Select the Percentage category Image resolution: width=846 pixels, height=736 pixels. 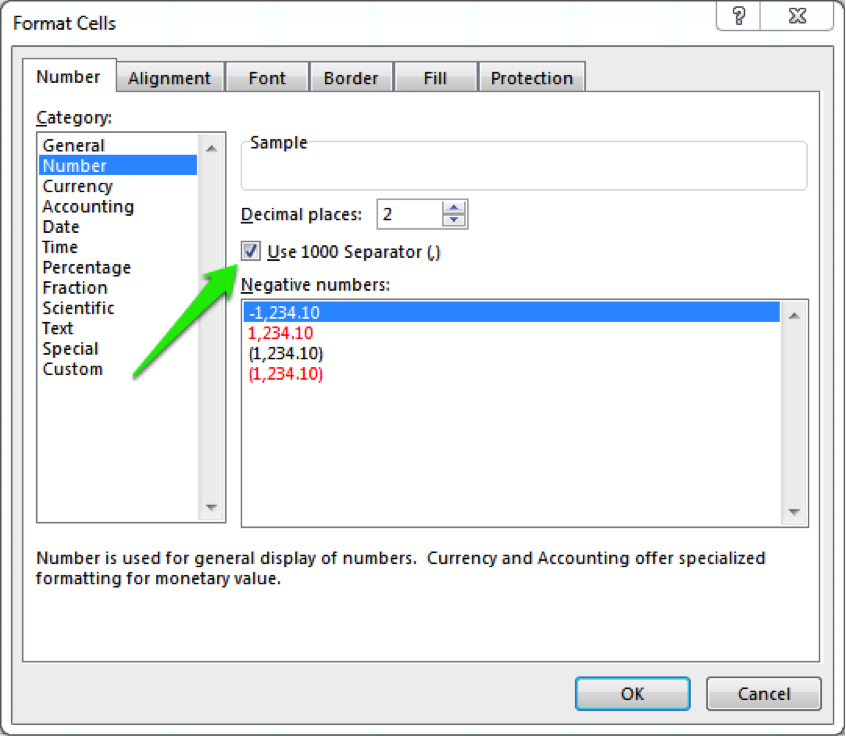86,267
